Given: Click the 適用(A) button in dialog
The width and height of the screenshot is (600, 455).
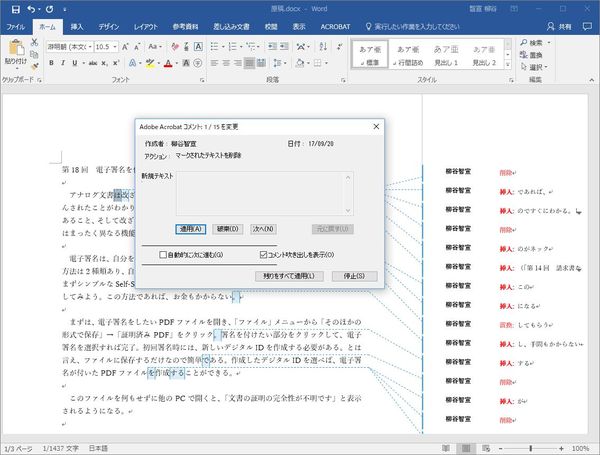Looking at the screenshot, I should pyautogui.click(x=190, y=229).
